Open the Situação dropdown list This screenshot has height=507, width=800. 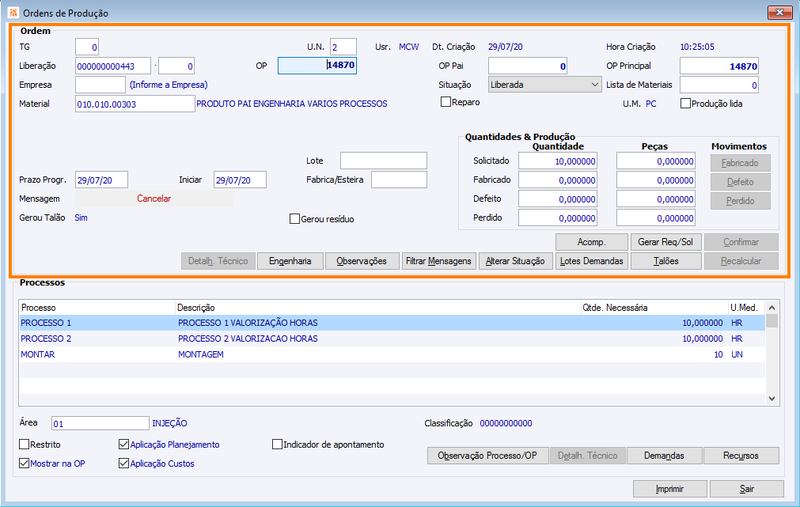pos(594,85)
